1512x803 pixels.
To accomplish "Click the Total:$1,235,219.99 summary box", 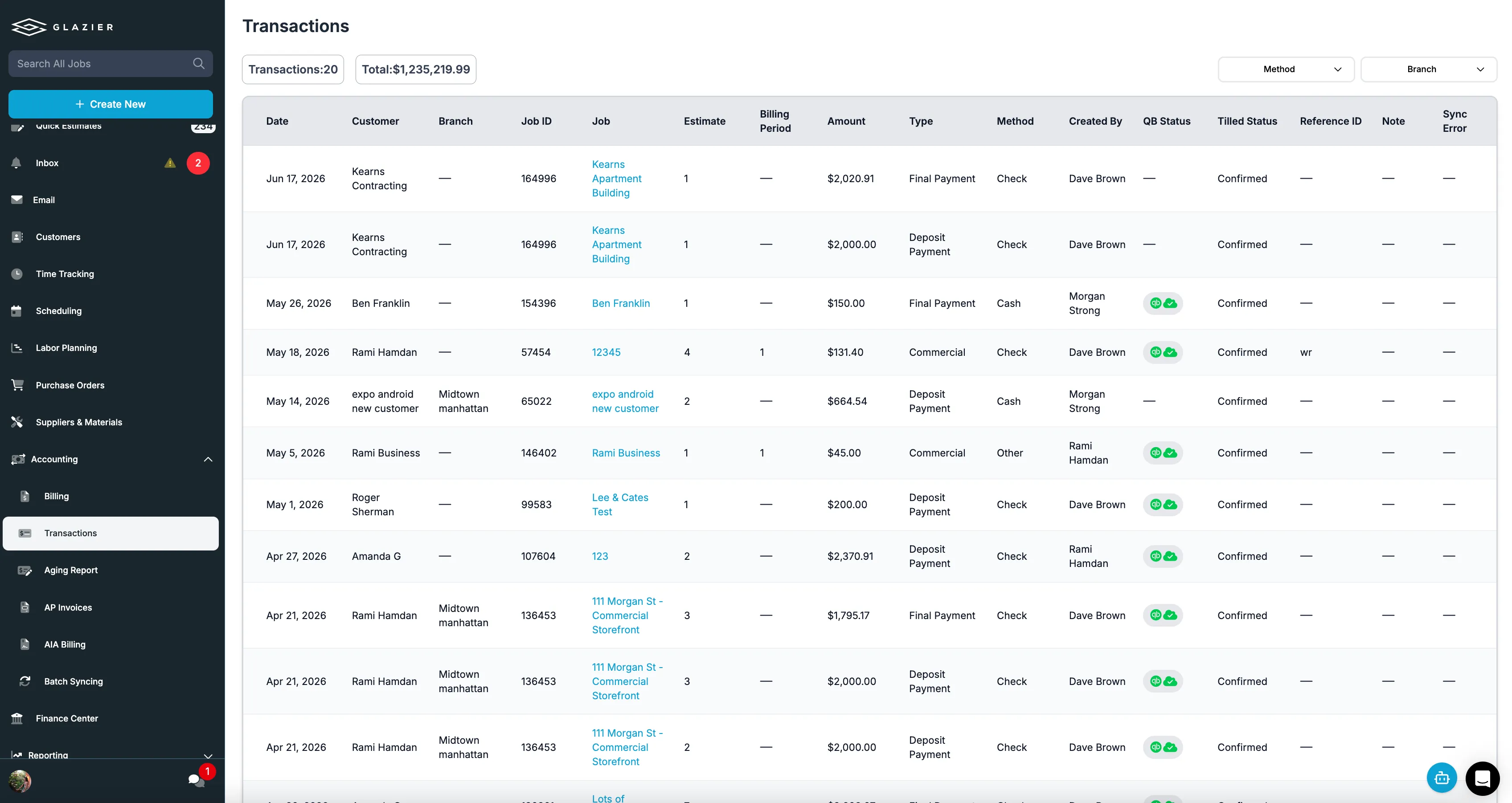I will click(416, 69).
